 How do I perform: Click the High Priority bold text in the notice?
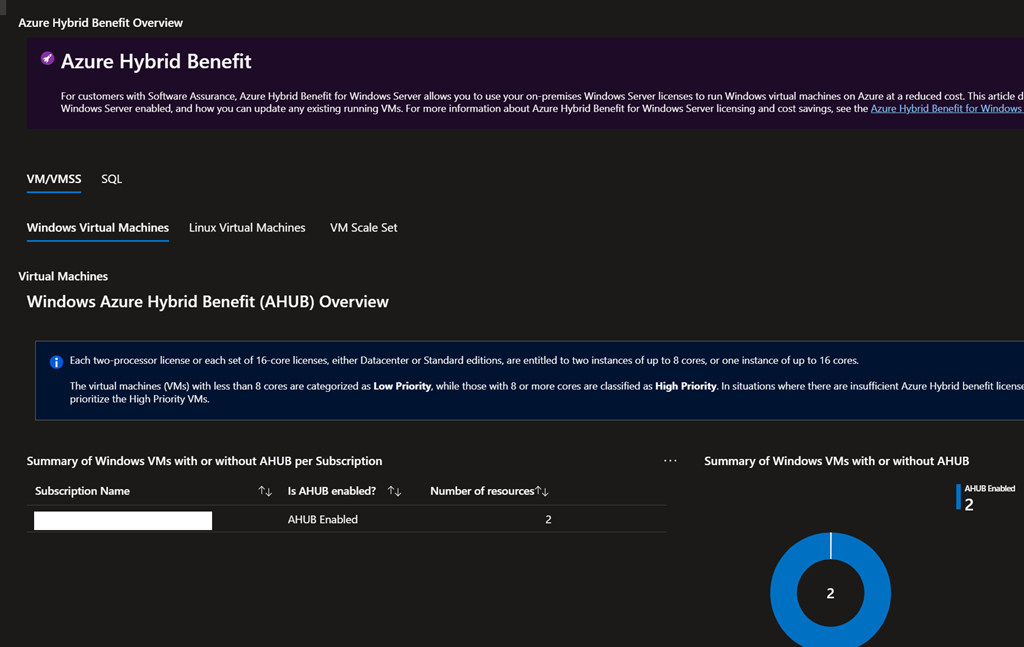(686, 386)
